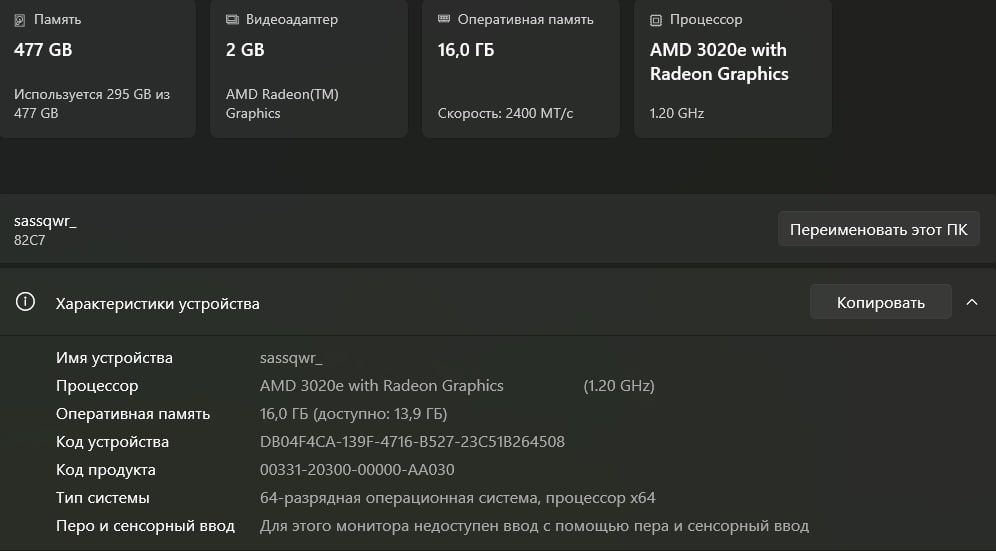Click the Код устройства value DB04F4CA

[412, 442]
